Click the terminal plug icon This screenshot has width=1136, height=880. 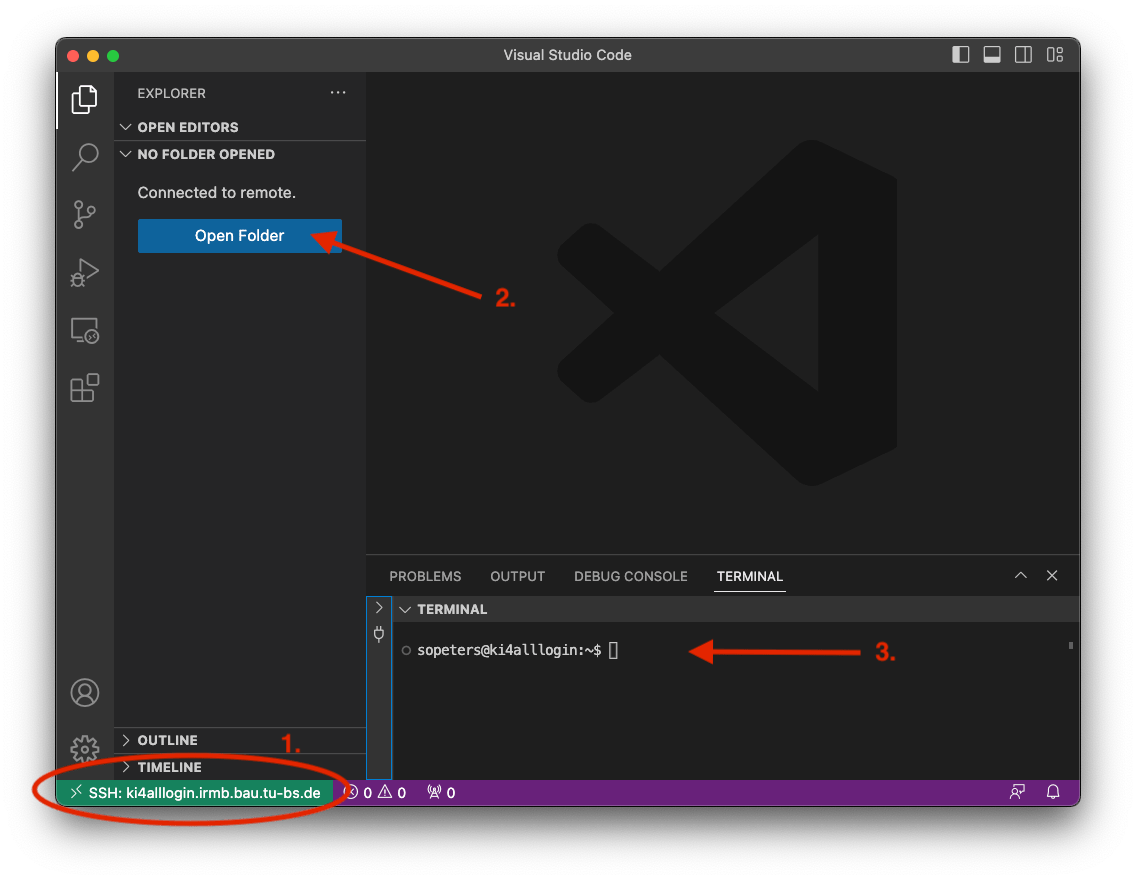click(x=379, y=634)
